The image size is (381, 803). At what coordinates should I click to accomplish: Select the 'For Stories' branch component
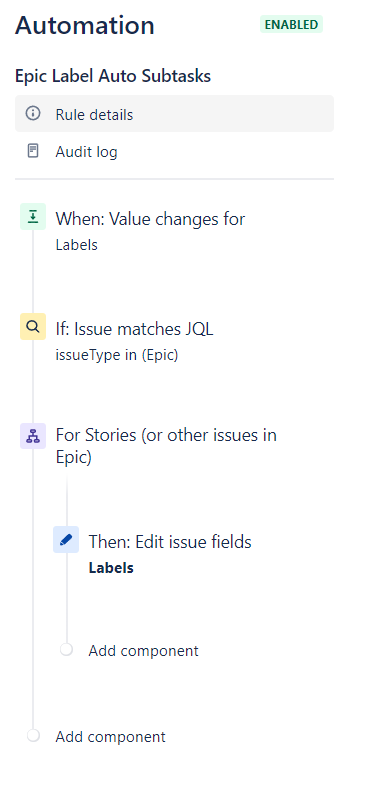pos(166,446)
